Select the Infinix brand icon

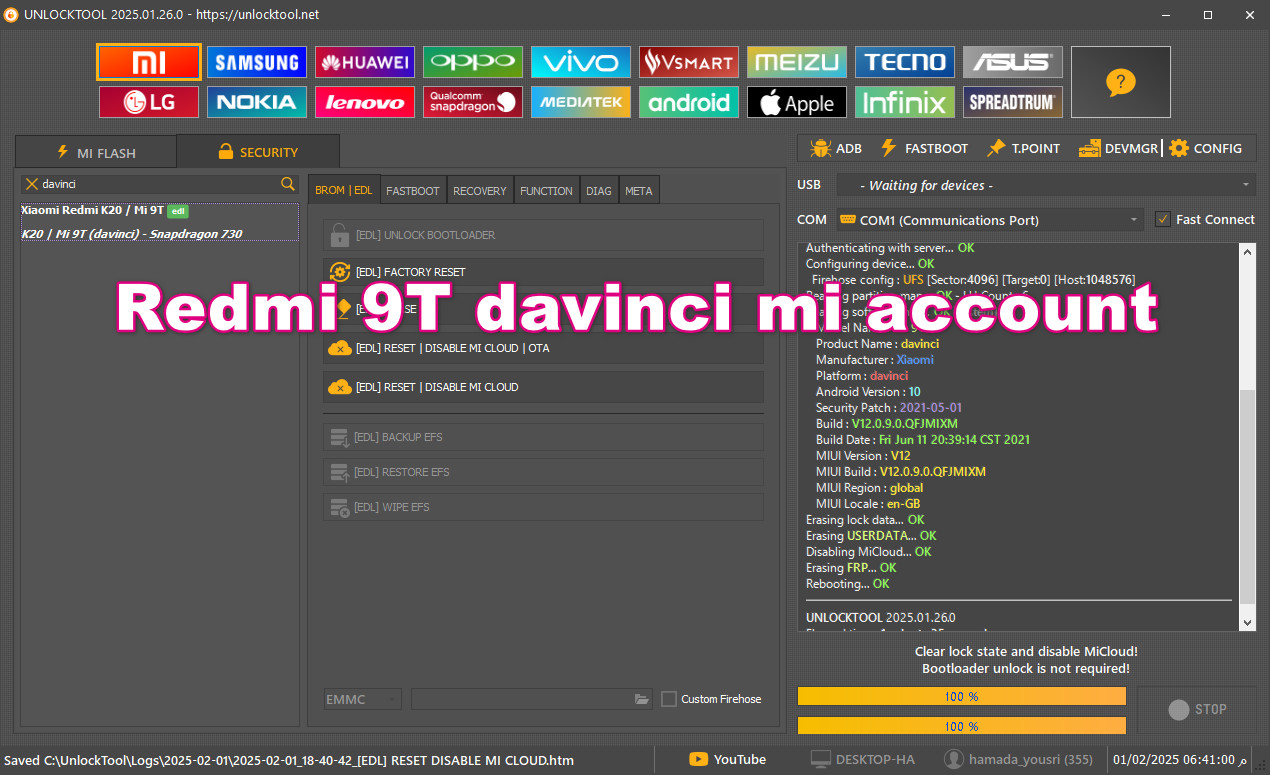905,102
